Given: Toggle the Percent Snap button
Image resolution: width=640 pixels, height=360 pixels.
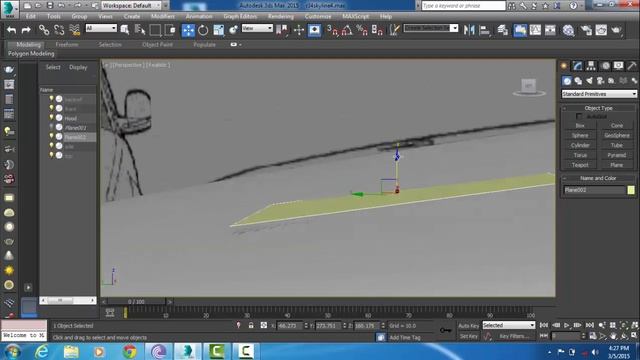Looking at the screenshot, I should click(362, 30).
